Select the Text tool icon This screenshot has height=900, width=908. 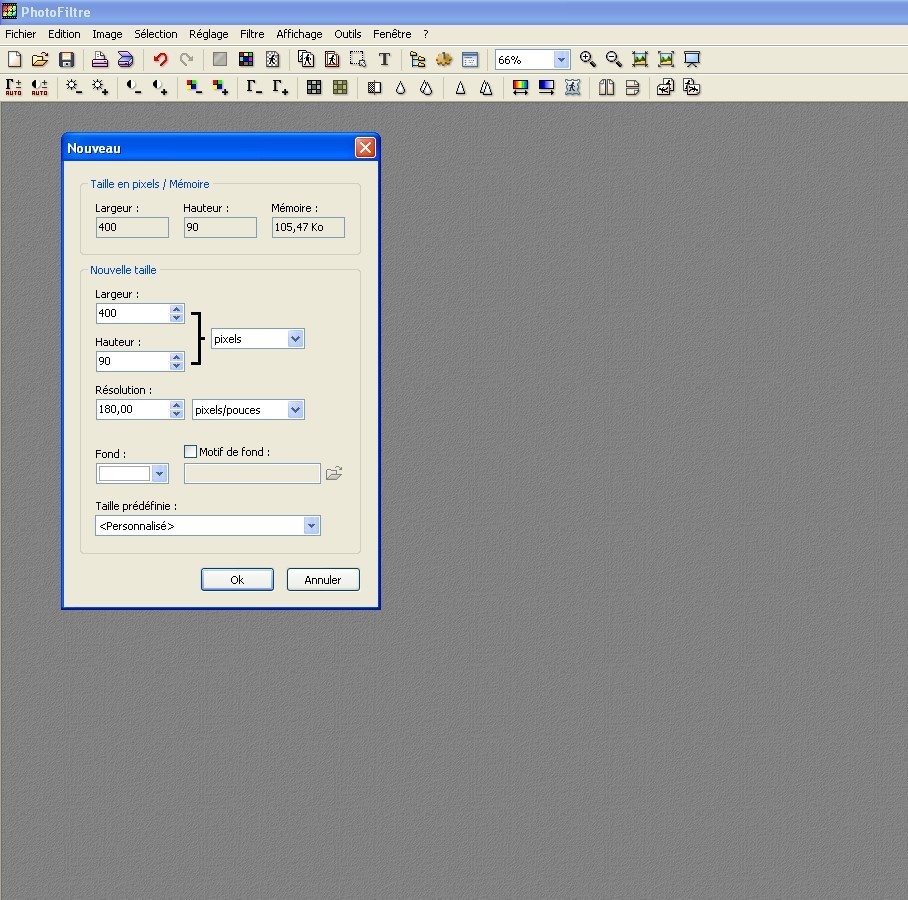pos(384,60)
